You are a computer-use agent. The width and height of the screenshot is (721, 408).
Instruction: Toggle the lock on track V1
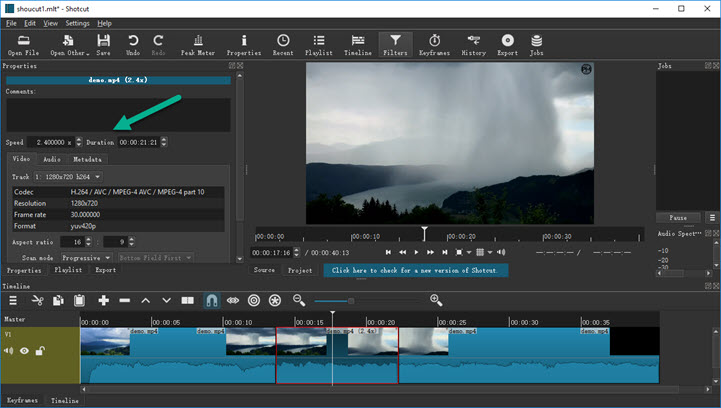40,351
